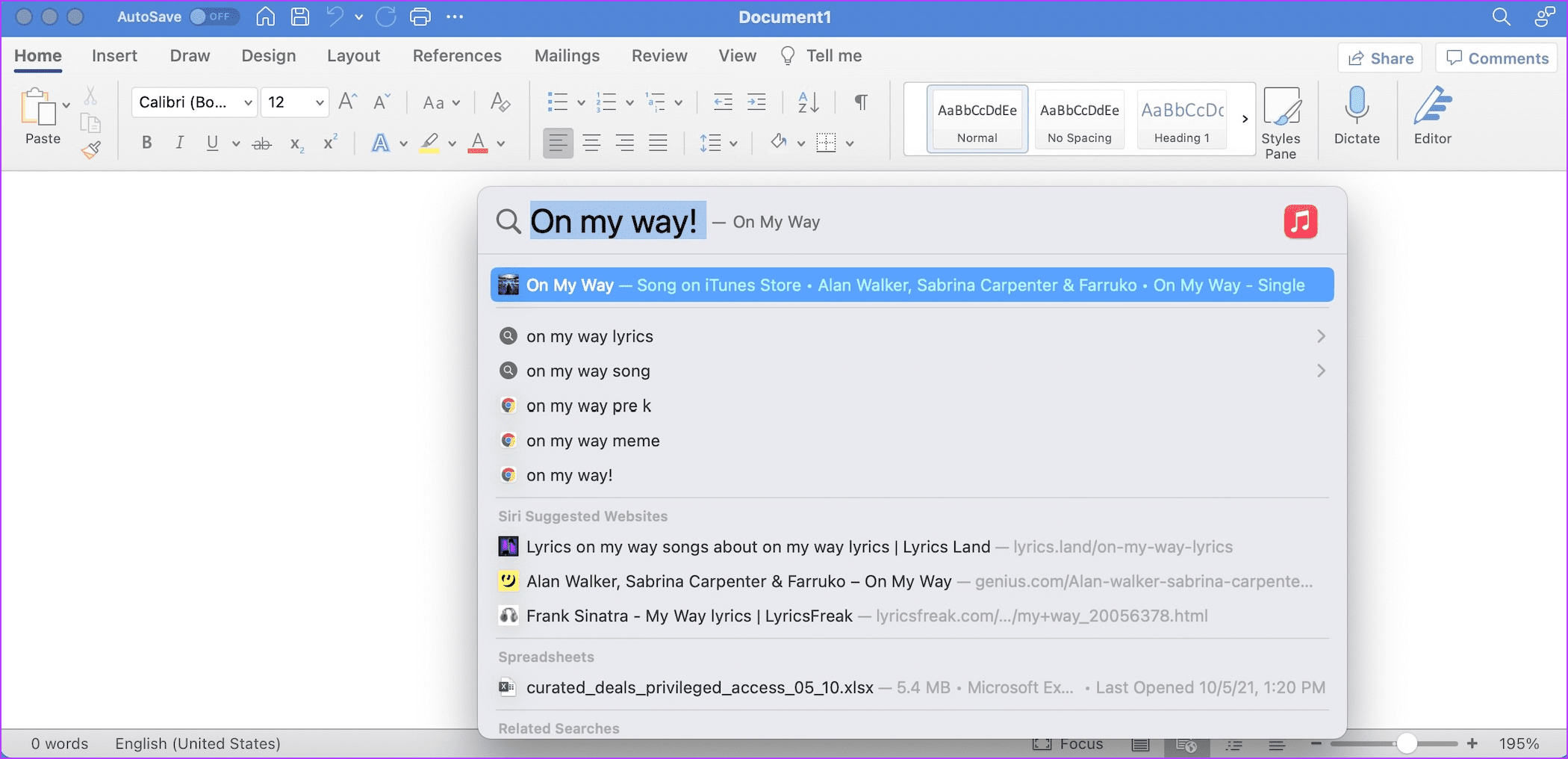
Task: Open the Editor tool
Action: point(1432,116)
